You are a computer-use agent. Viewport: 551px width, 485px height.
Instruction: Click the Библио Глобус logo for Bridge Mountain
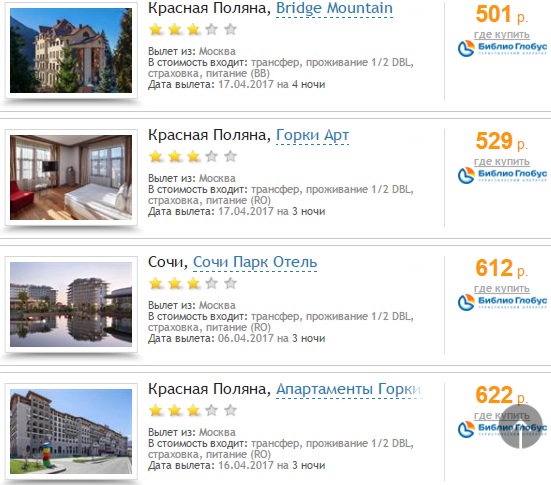(x=502, y=48)
